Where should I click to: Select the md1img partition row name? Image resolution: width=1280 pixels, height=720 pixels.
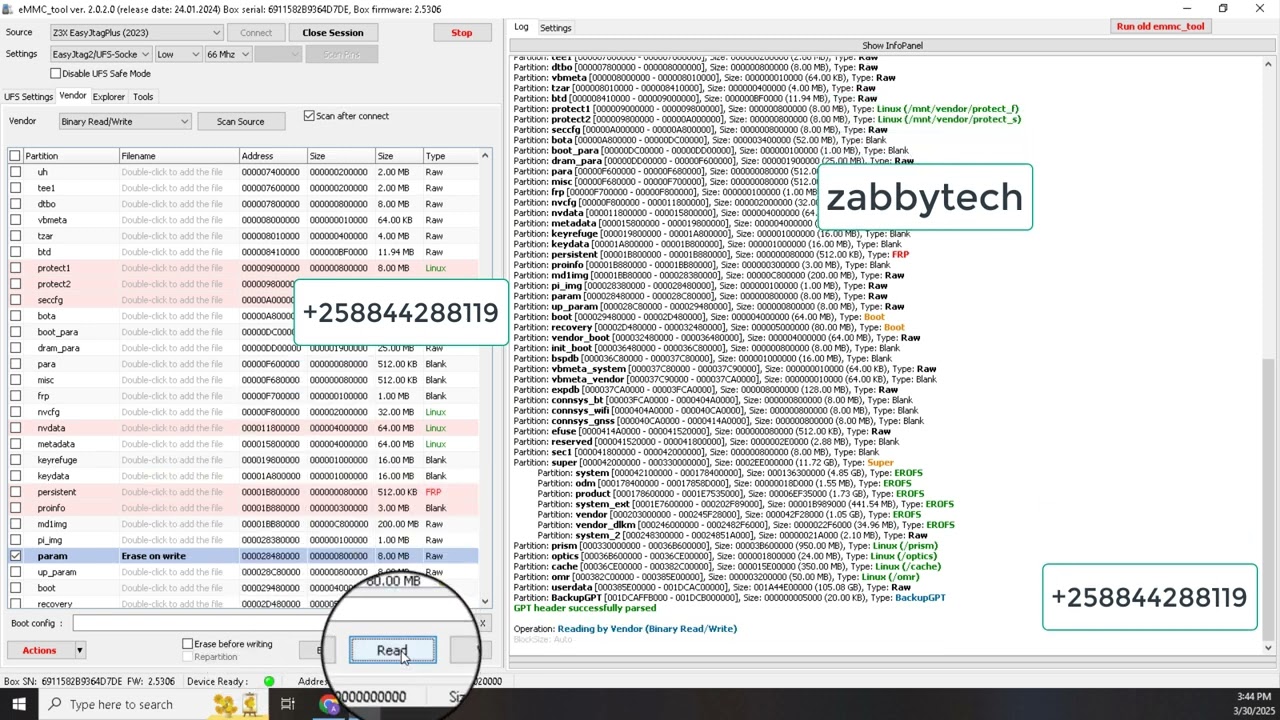(52, 524)
